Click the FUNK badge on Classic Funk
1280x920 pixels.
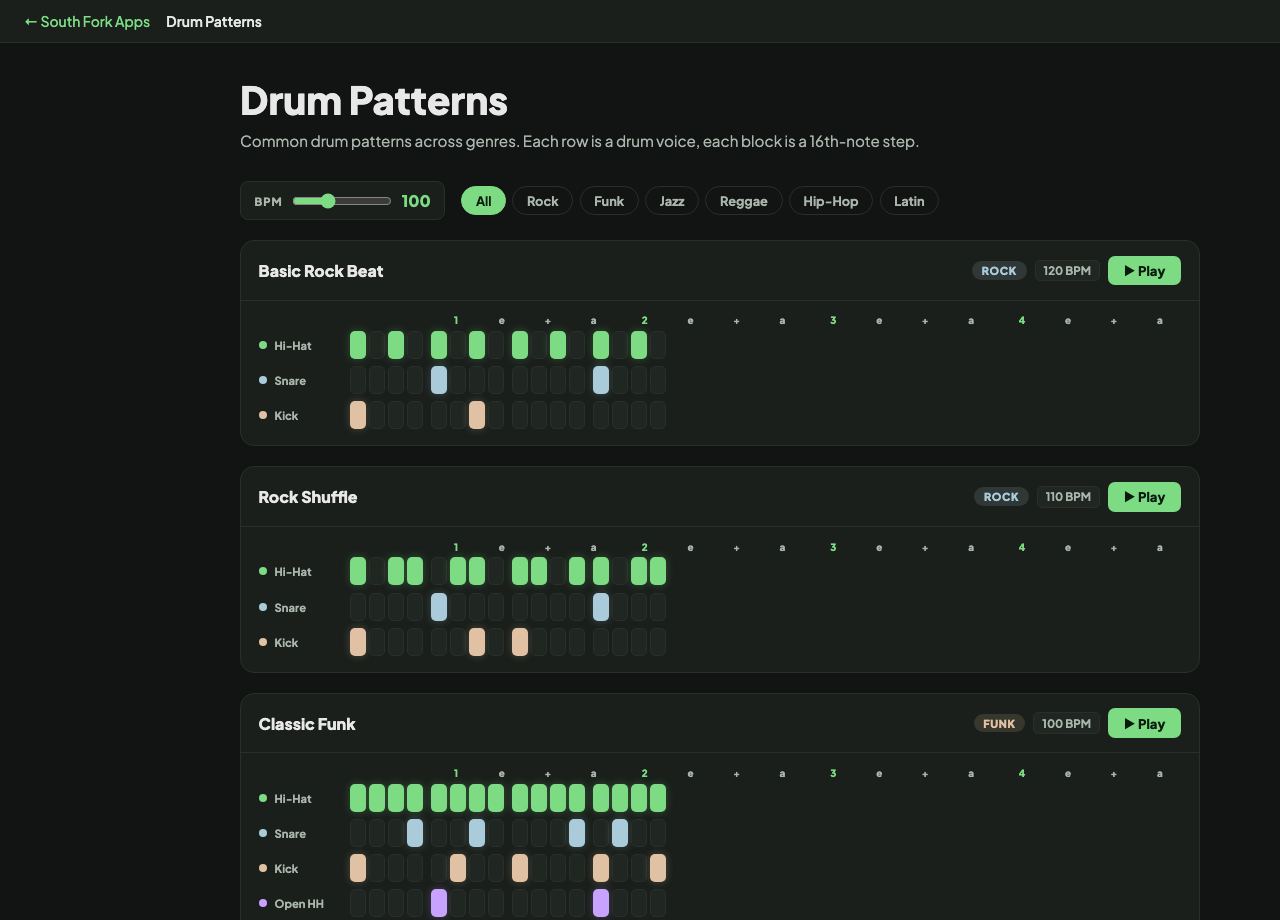[999, 724]
